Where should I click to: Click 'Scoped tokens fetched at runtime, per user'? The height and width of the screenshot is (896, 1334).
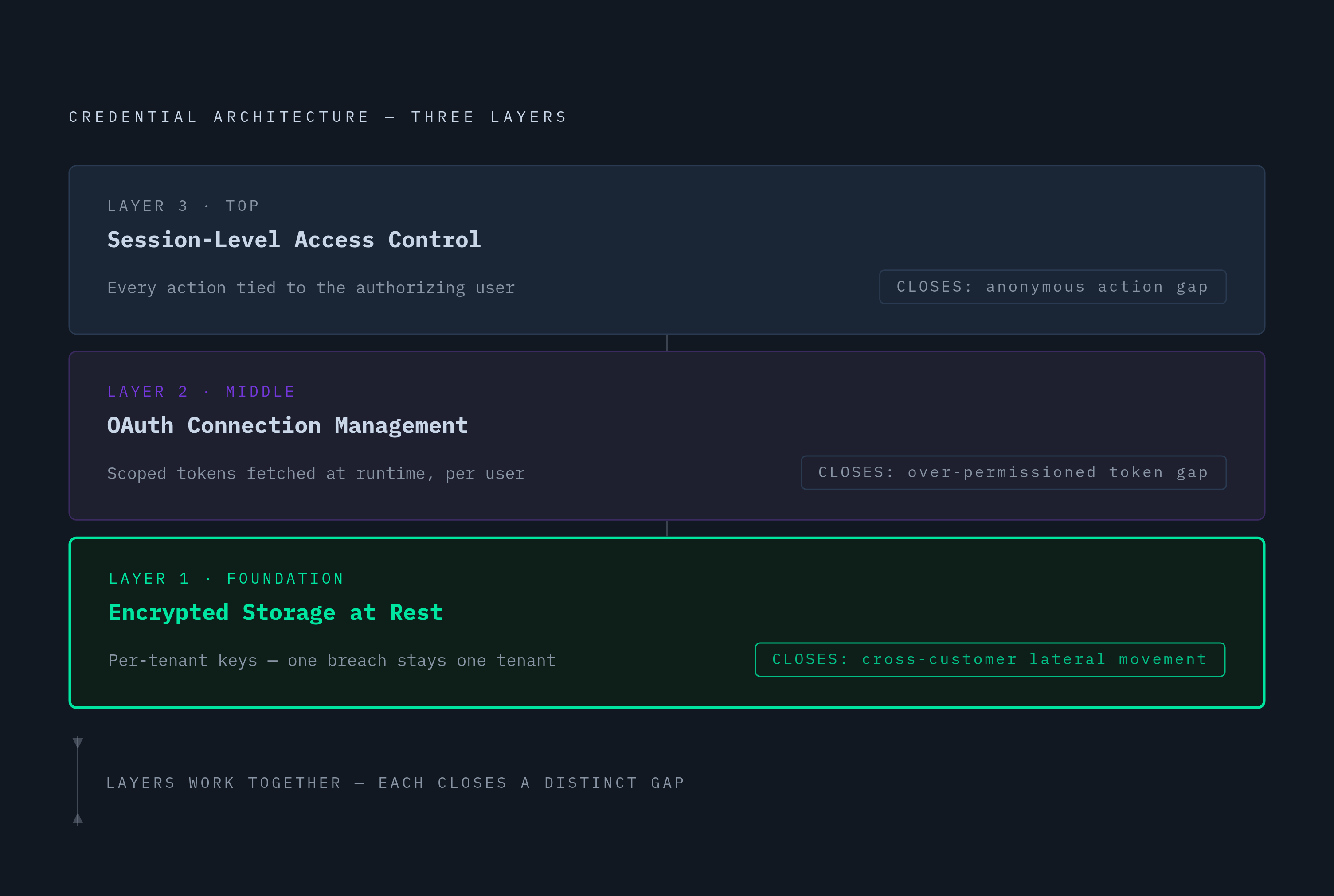[x=316, y=473]
